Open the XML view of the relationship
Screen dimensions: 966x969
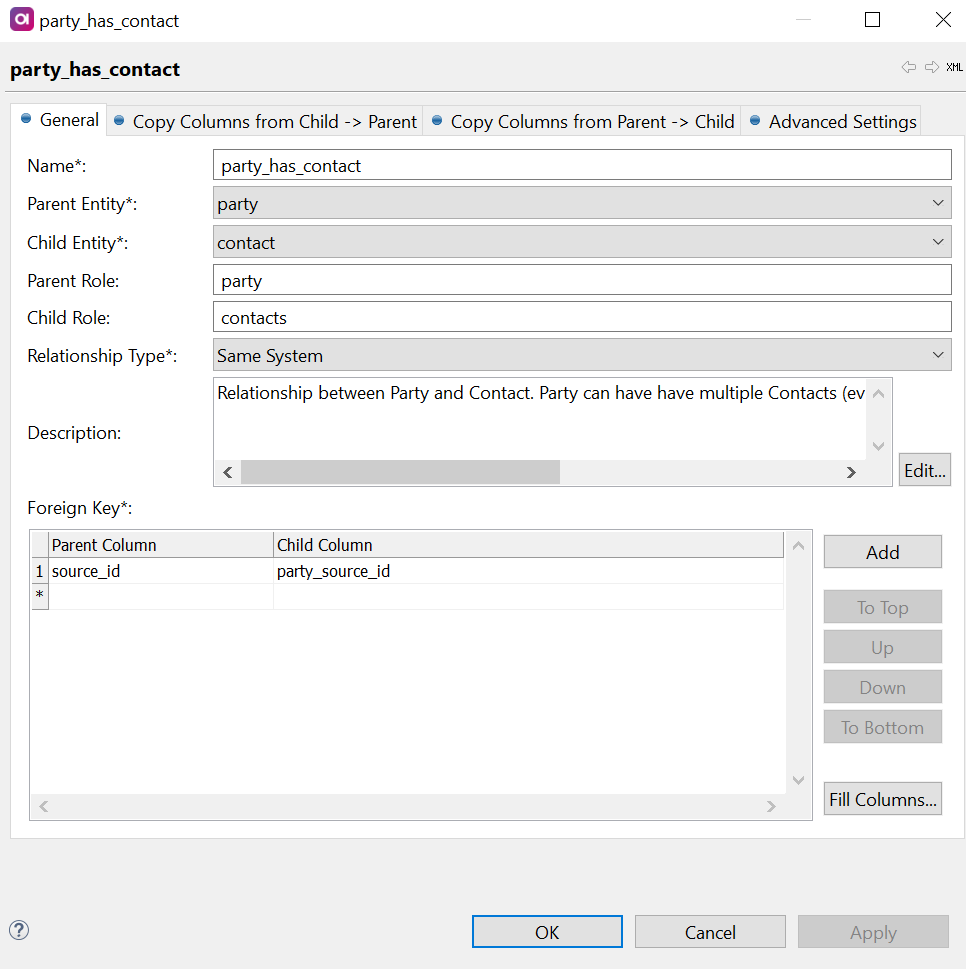click(x=954, y=67)
